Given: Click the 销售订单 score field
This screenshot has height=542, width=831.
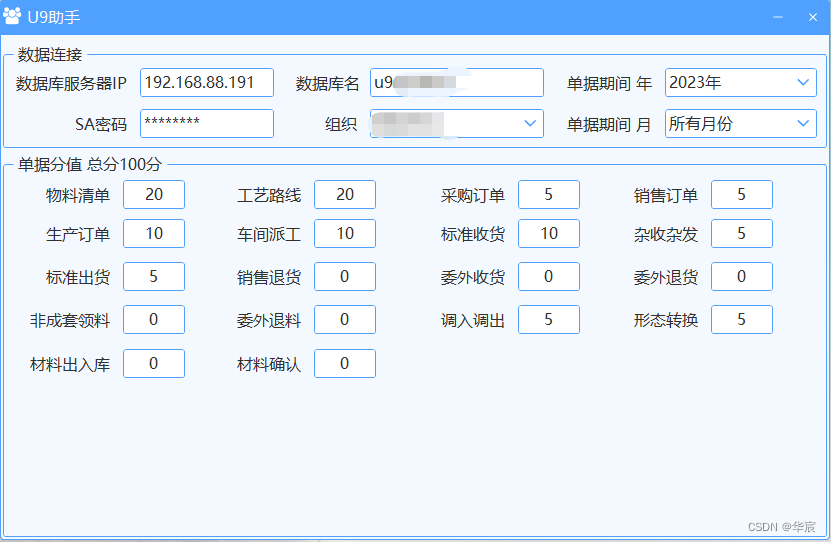Looking at the screenshot, I should pyautogui.click(x=741, y=194).
